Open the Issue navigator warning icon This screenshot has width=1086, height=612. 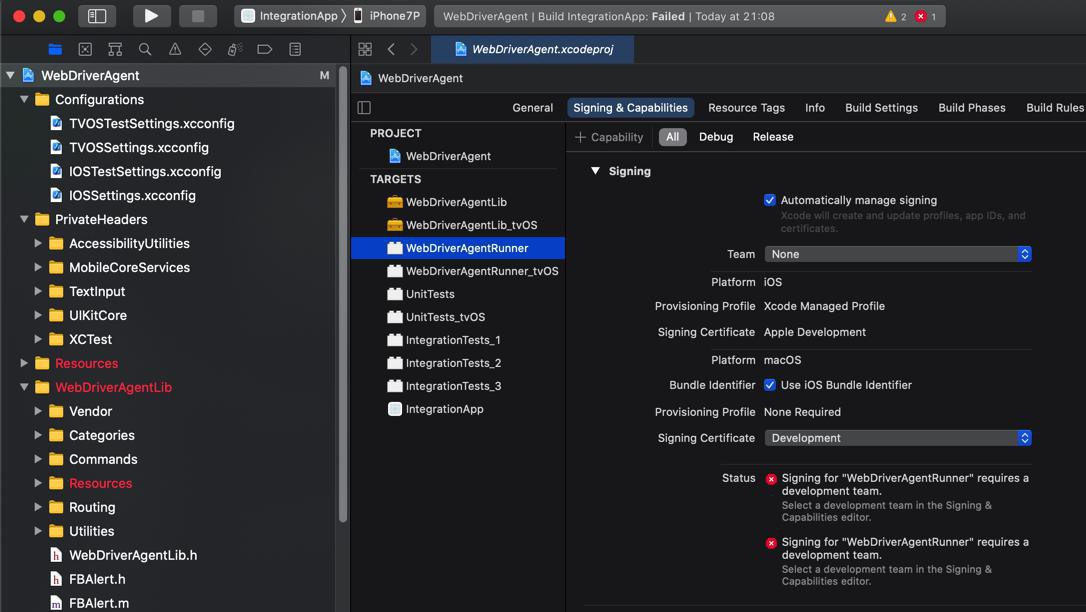[175, 49]
